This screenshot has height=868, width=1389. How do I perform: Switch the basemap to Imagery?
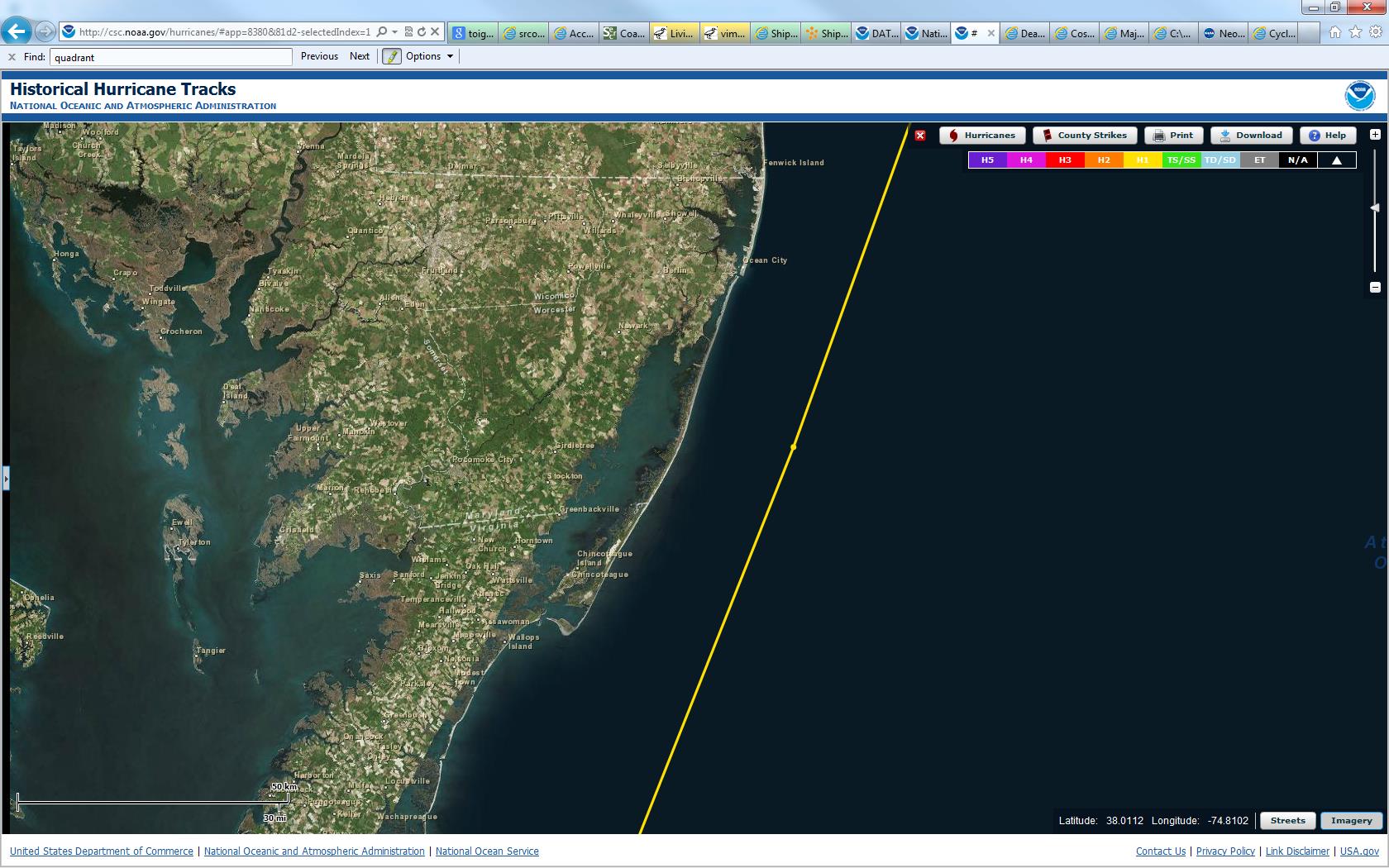click(1351, 821)
